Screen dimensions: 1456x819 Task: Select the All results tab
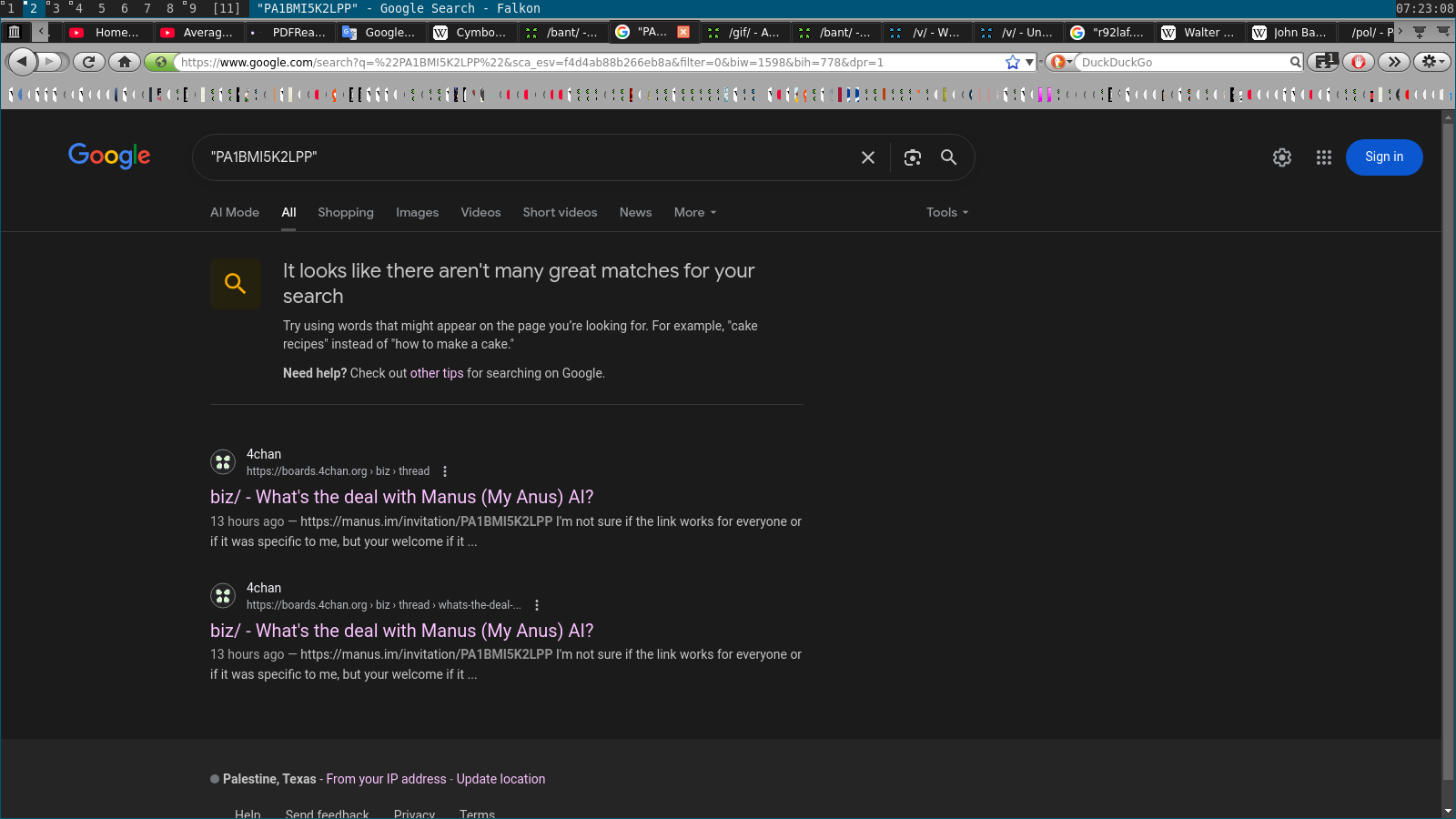click(288, 212)
